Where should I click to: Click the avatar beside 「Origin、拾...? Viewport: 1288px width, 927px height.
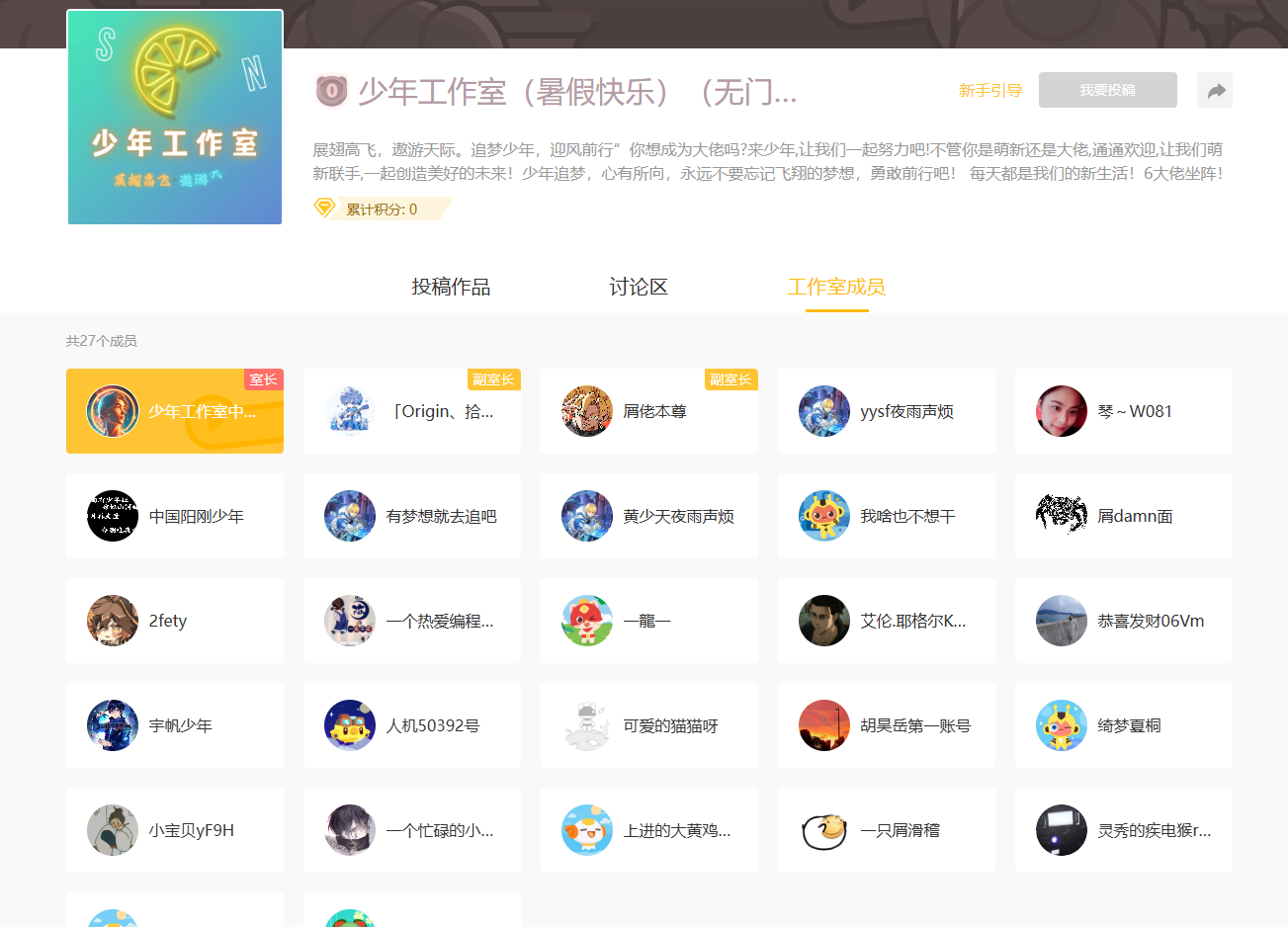pyautogui.click(x=350, y=411)
